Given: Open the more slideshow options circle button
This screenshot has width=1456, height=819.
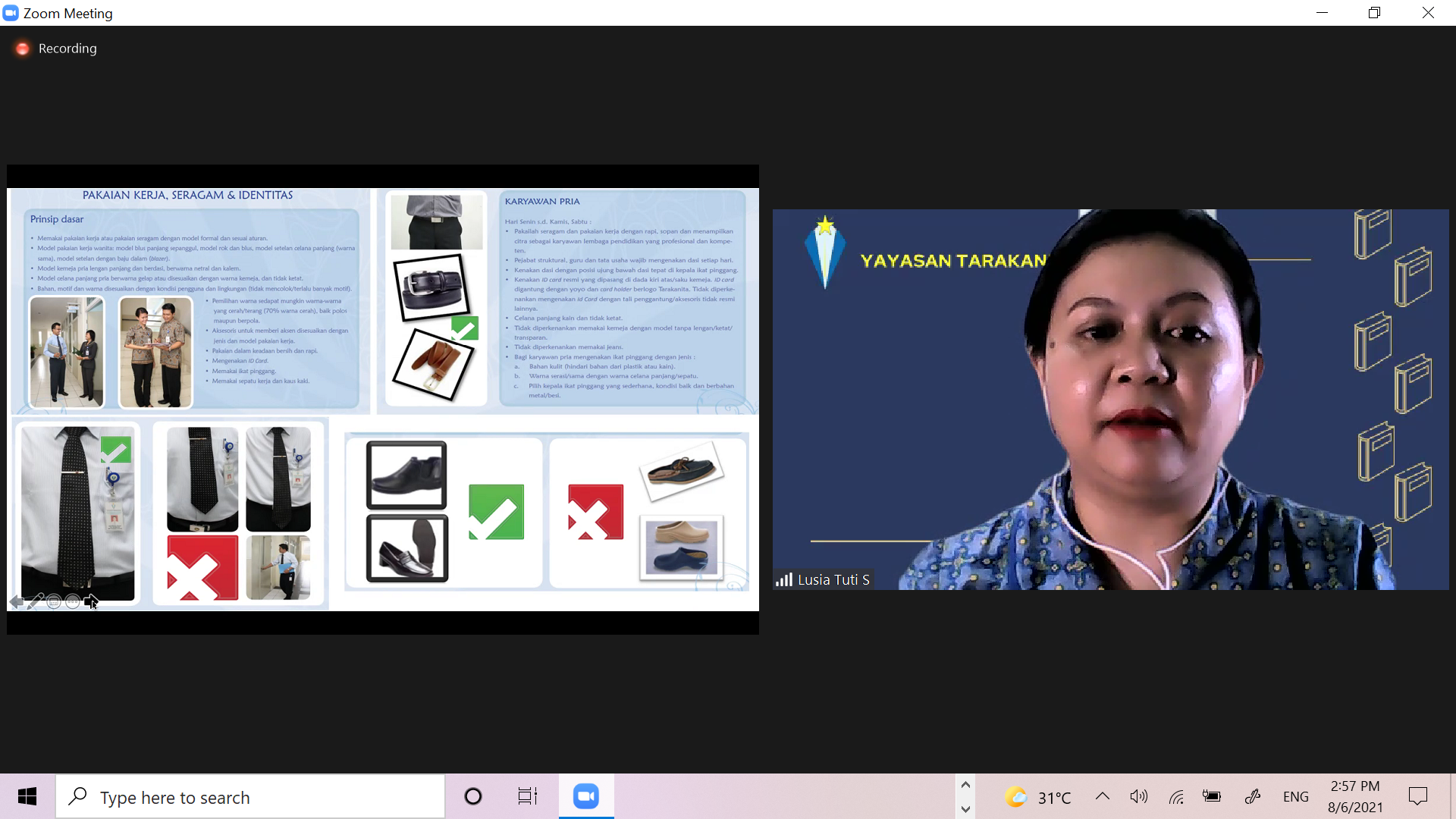Looking at the screenshot, I should point(73,601).
